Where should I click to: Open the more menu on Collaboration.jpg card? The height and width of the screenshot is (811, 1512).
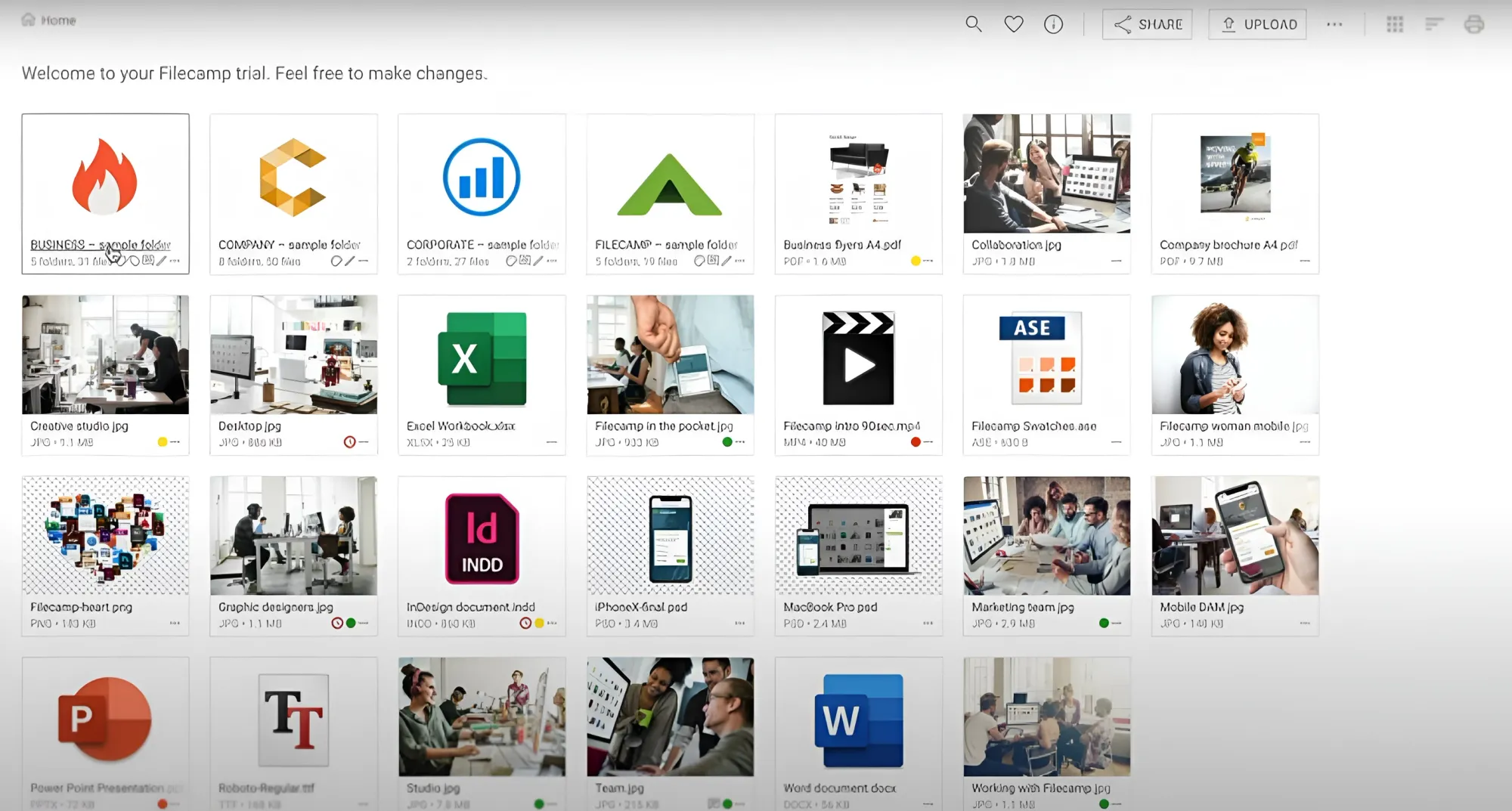[x=1116, y=261]
